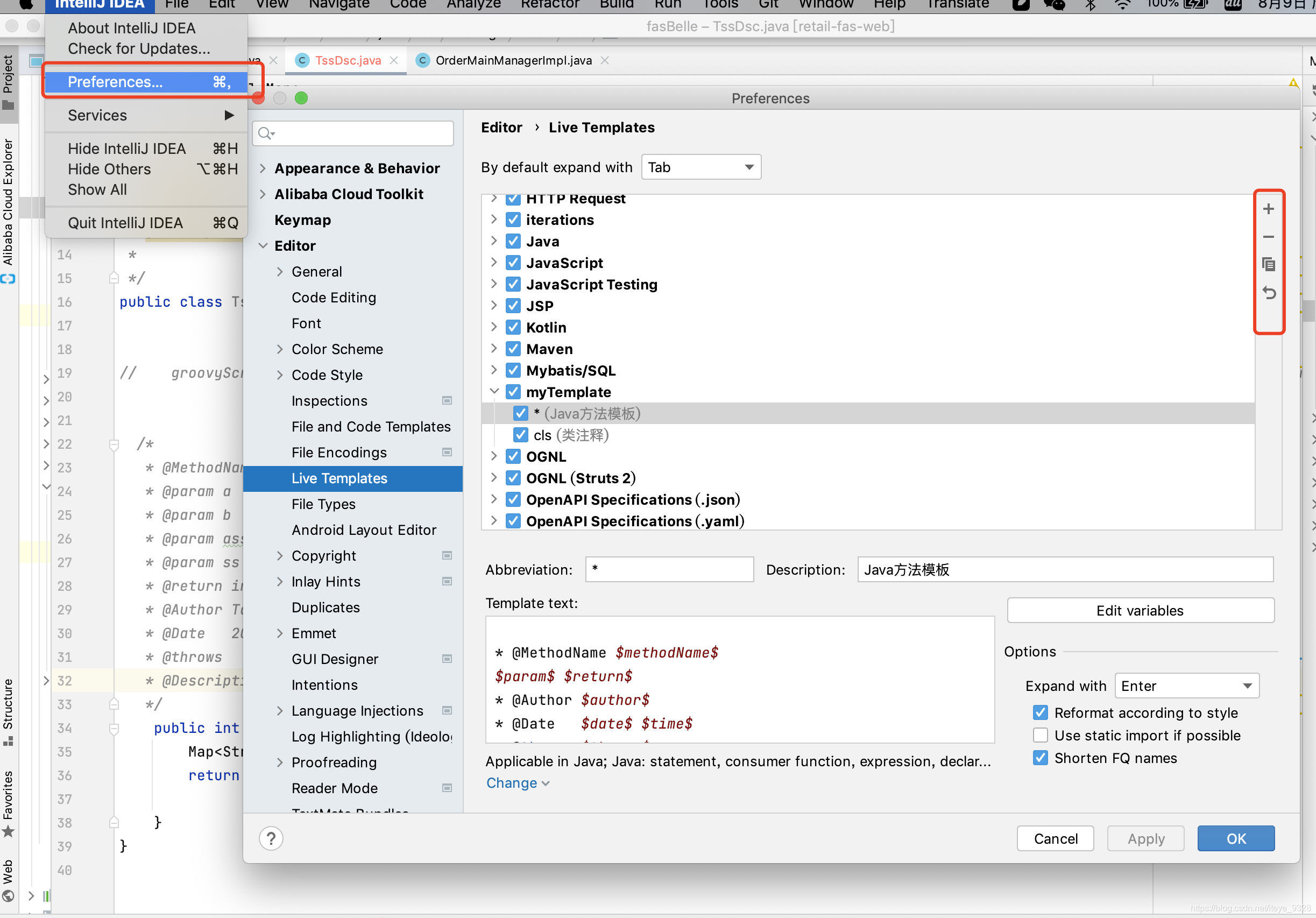
Task: Toggle Shorten FQ names checkbox
Action: pyautogui.click(x=1041, y=758)
